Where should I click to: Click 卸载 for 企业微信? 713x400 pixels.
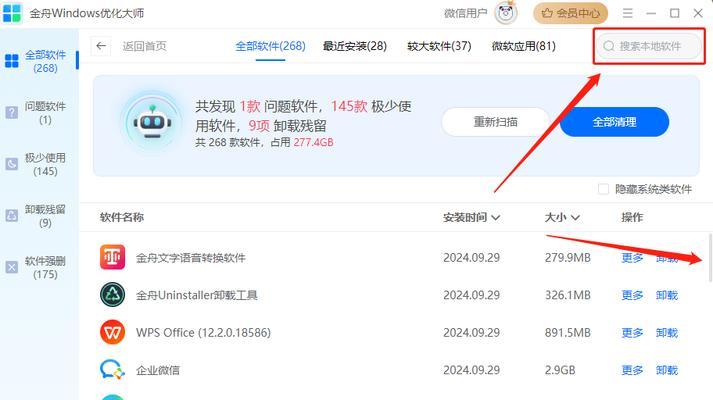667,370
